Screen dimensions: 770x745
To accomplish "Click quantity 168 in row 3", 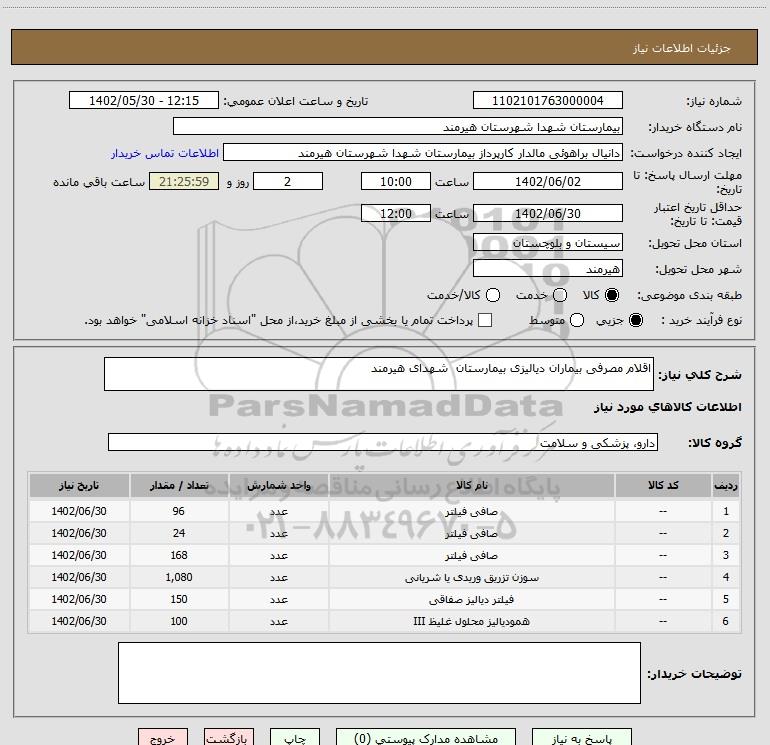I will (179, 555).
